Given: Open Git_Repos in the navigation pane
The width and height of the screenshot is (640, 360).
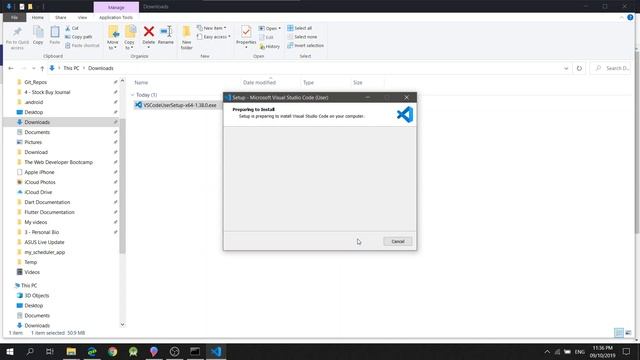Looking at the screenshot, I should tap(35, 82).
